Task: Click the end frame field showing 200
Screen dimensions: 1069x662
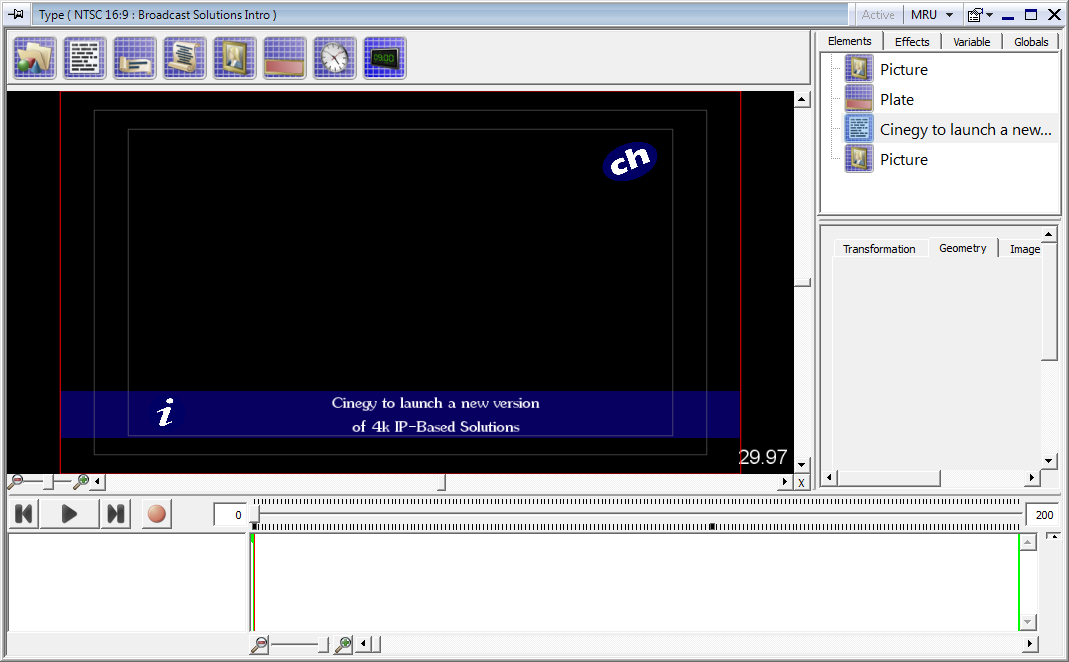Action: (x=1043, y=515)
